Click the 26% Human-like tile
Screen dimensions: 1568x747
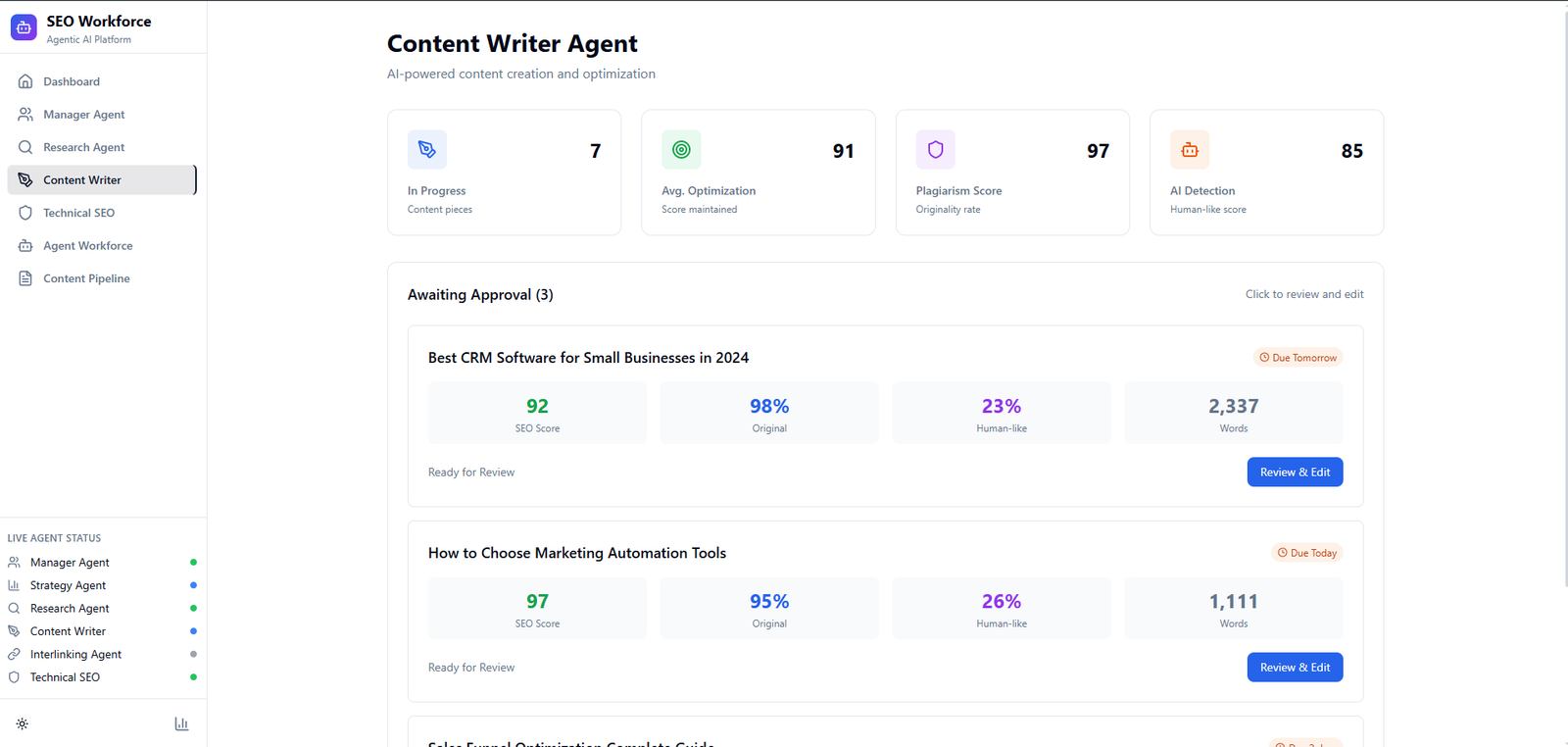(x=1002, y=609)
